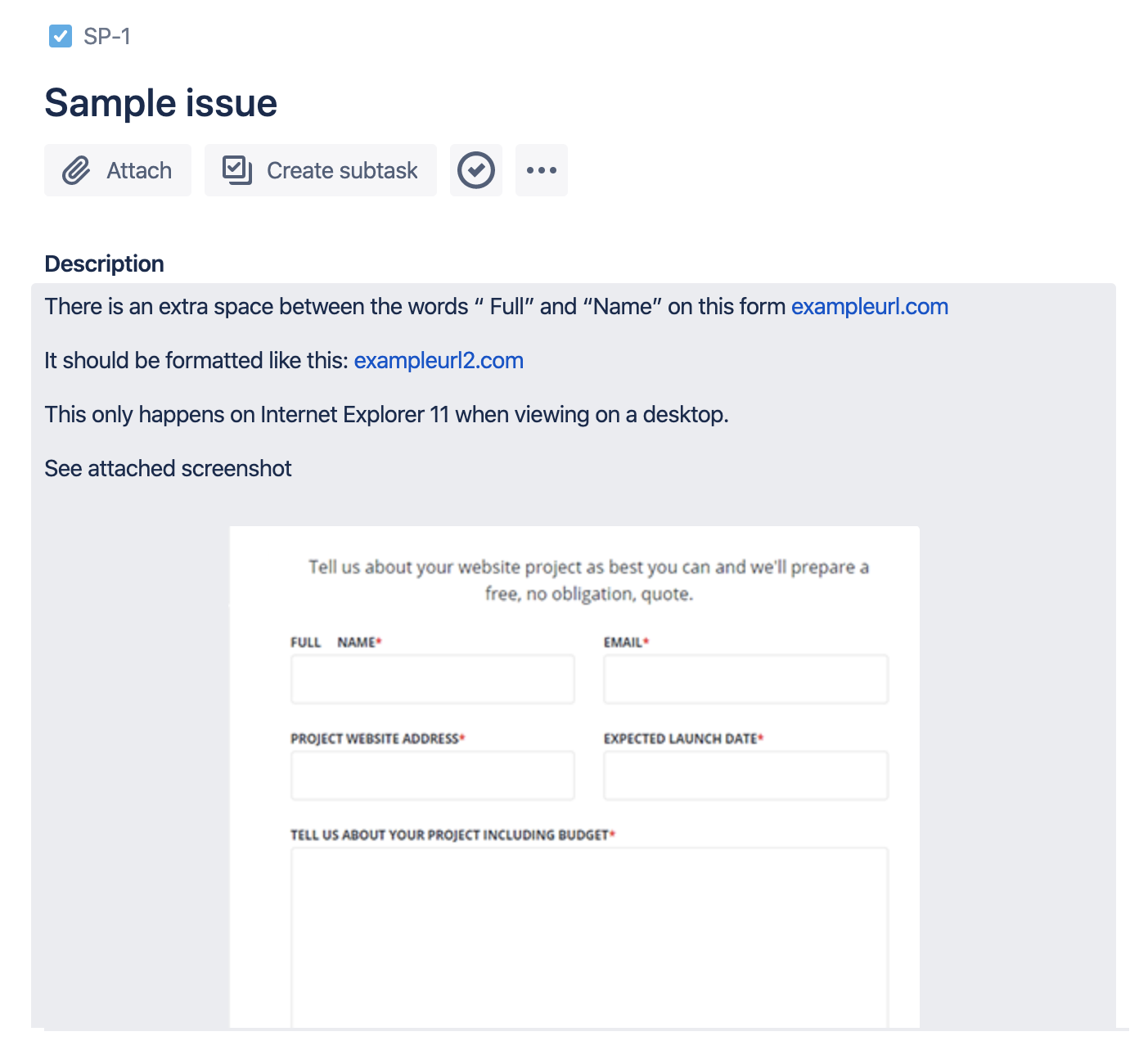This screenshot has width=1148, height=1045.
Task: Click the paperclip Attach icon
Action: coord(76,169)
